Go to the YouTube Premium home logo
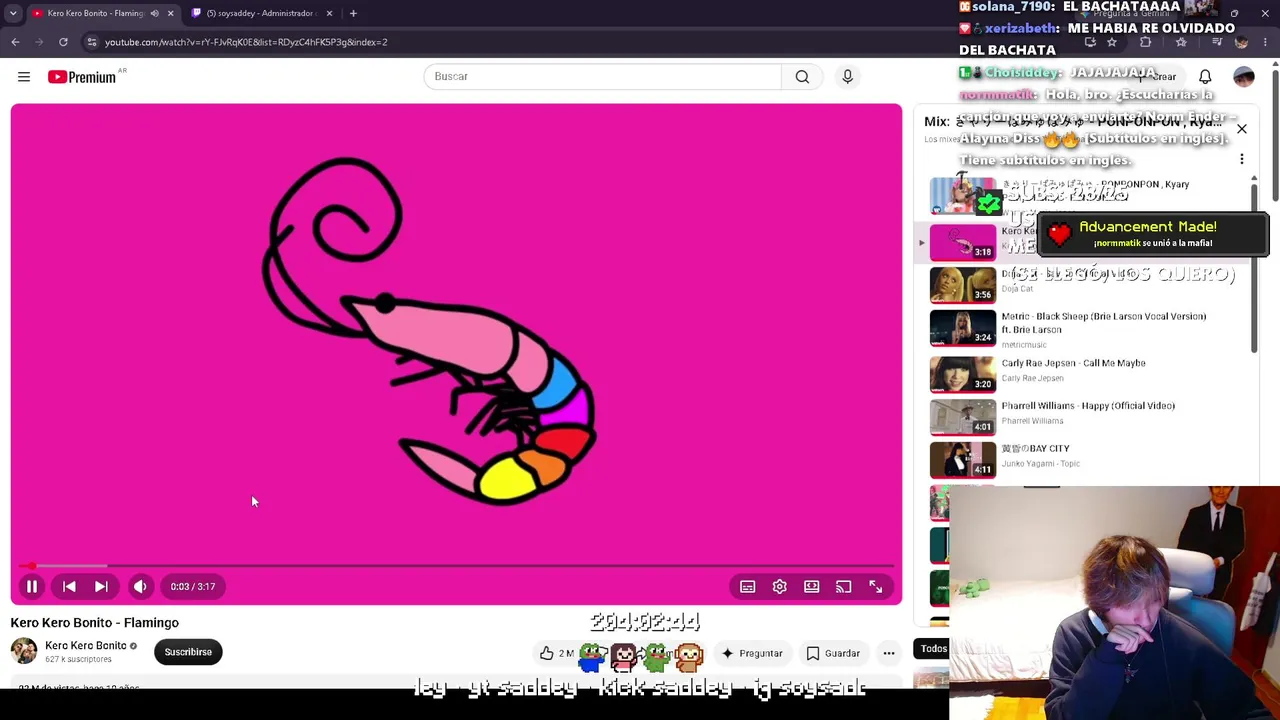The image size is (1280, 720). click(x=84, y=77)
